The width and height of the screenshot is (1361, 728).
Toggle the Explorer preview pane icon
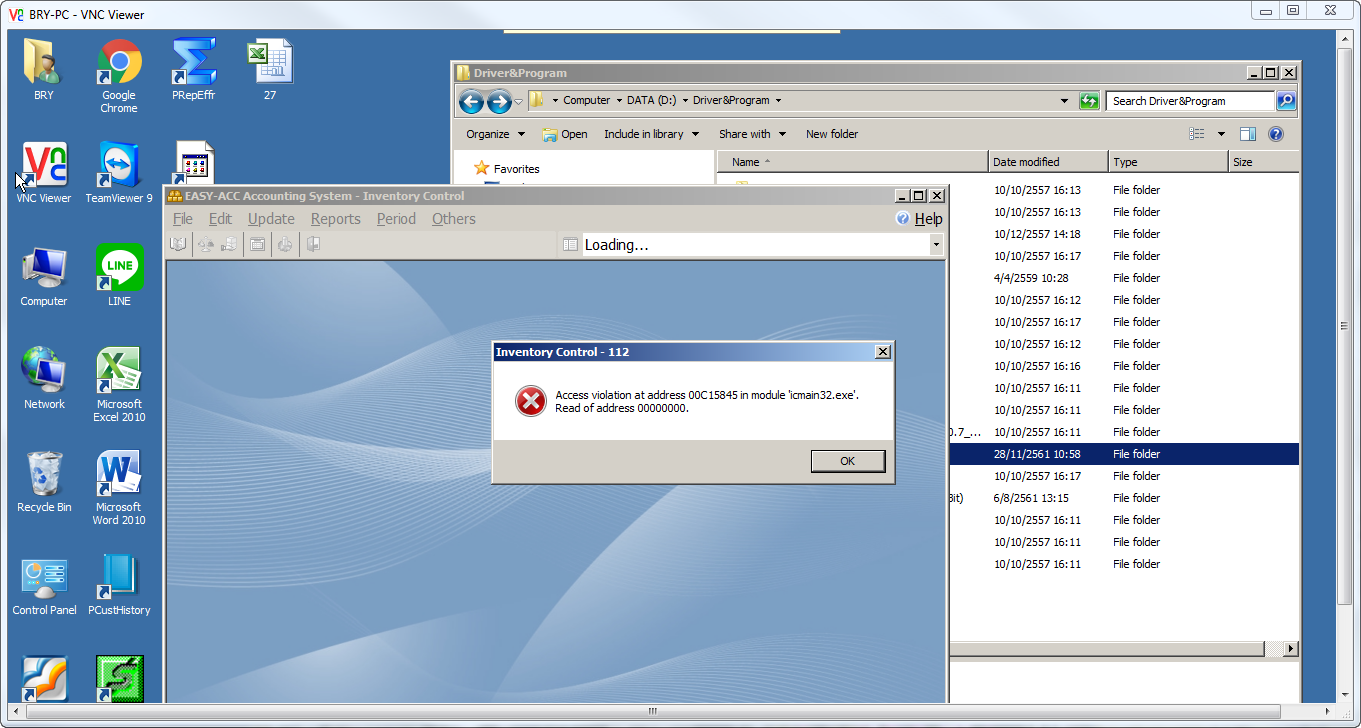[1247, 134]
